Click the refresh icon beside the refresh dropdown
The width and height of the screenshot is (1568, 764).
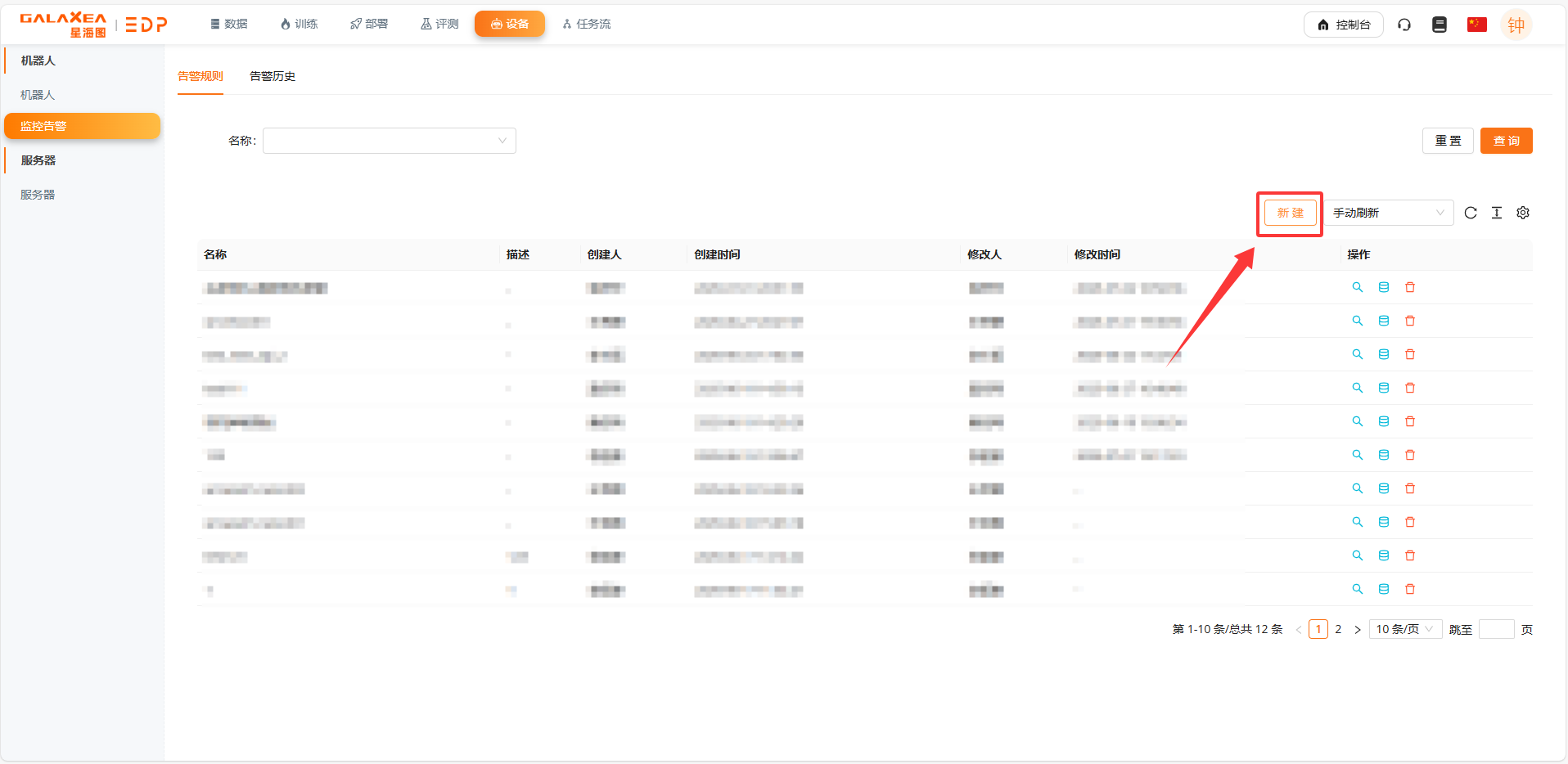1471,213
